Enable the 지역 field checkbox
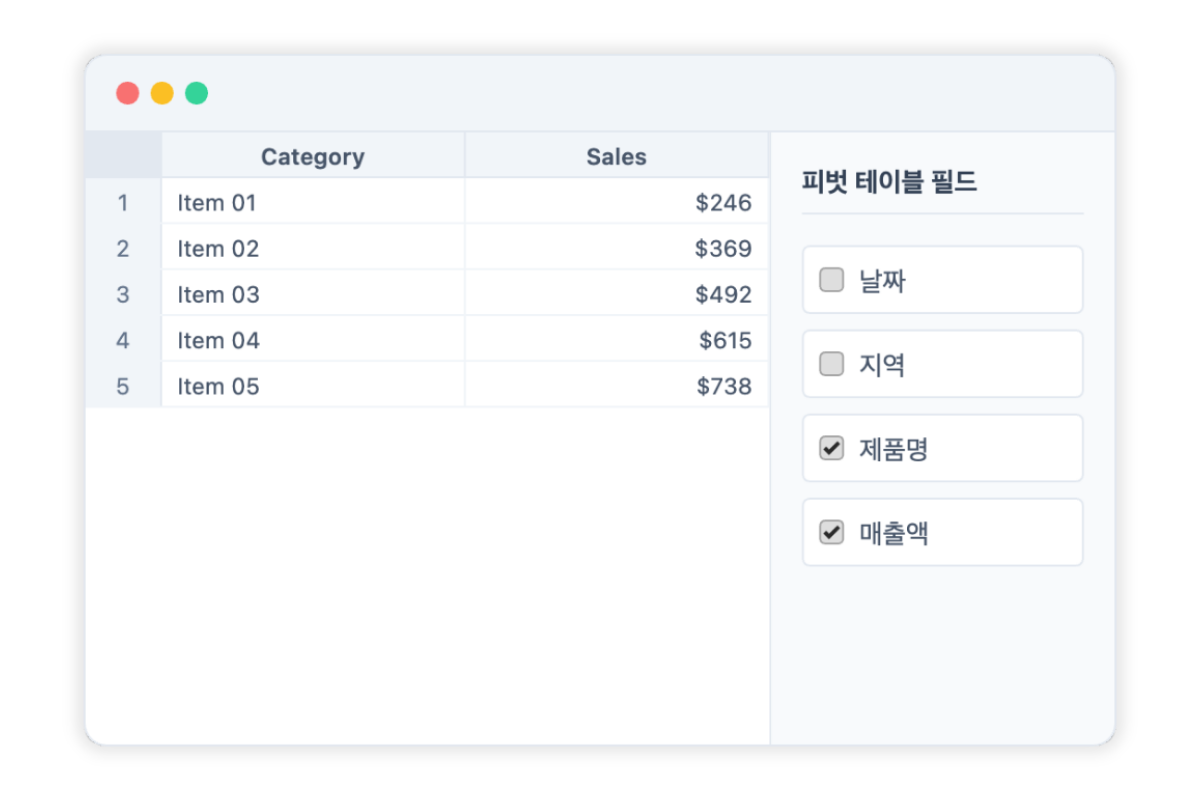 832,364
